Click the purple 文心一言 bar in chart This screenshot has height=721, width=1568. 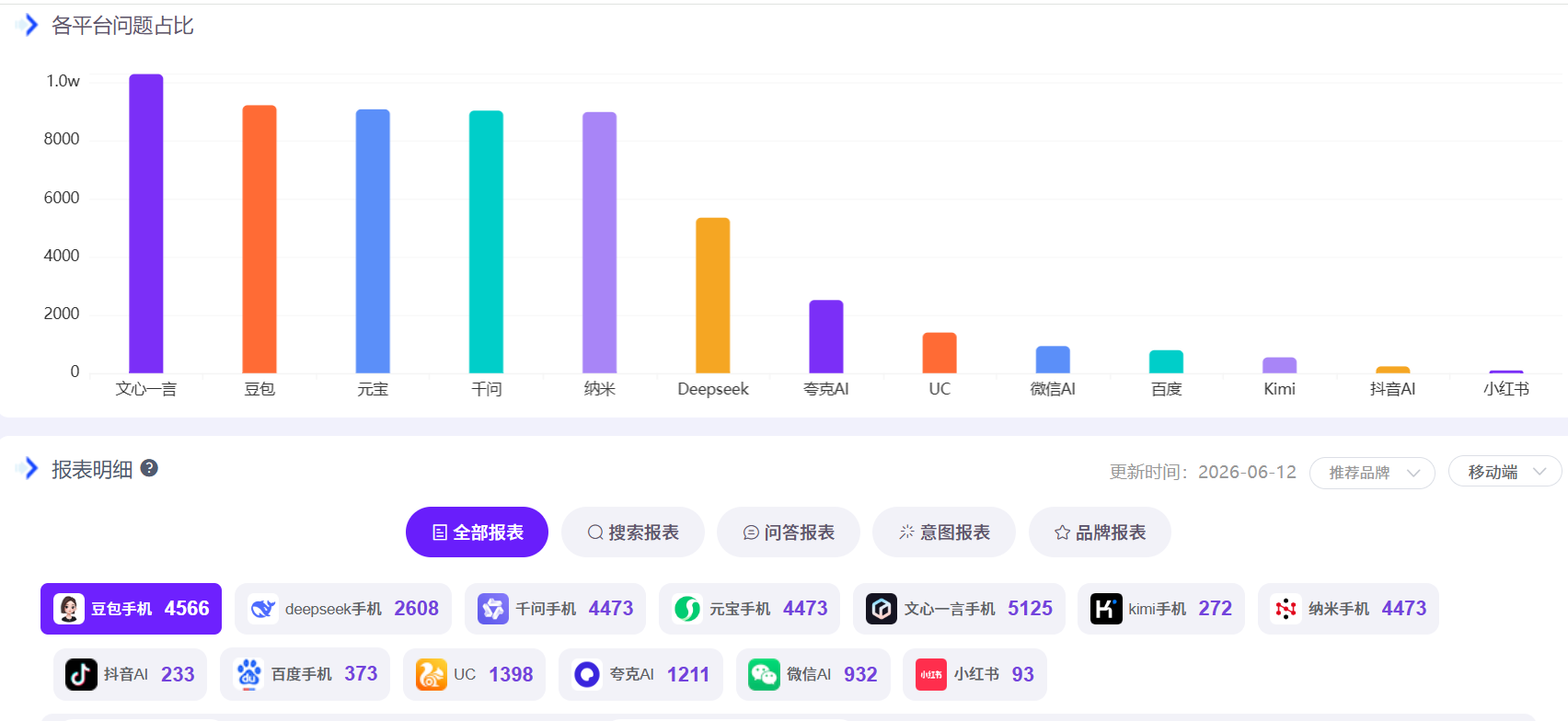(146, 223)
